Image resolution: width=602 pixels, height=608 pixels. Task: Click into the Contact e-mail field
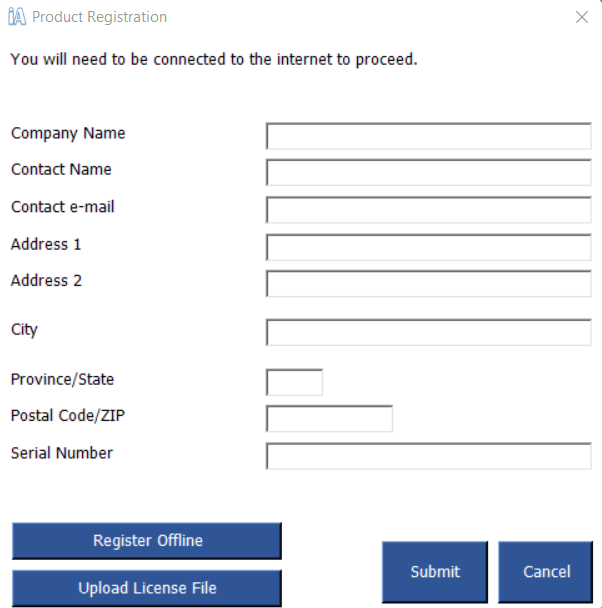pyautogui.click(x=429, y=210)
